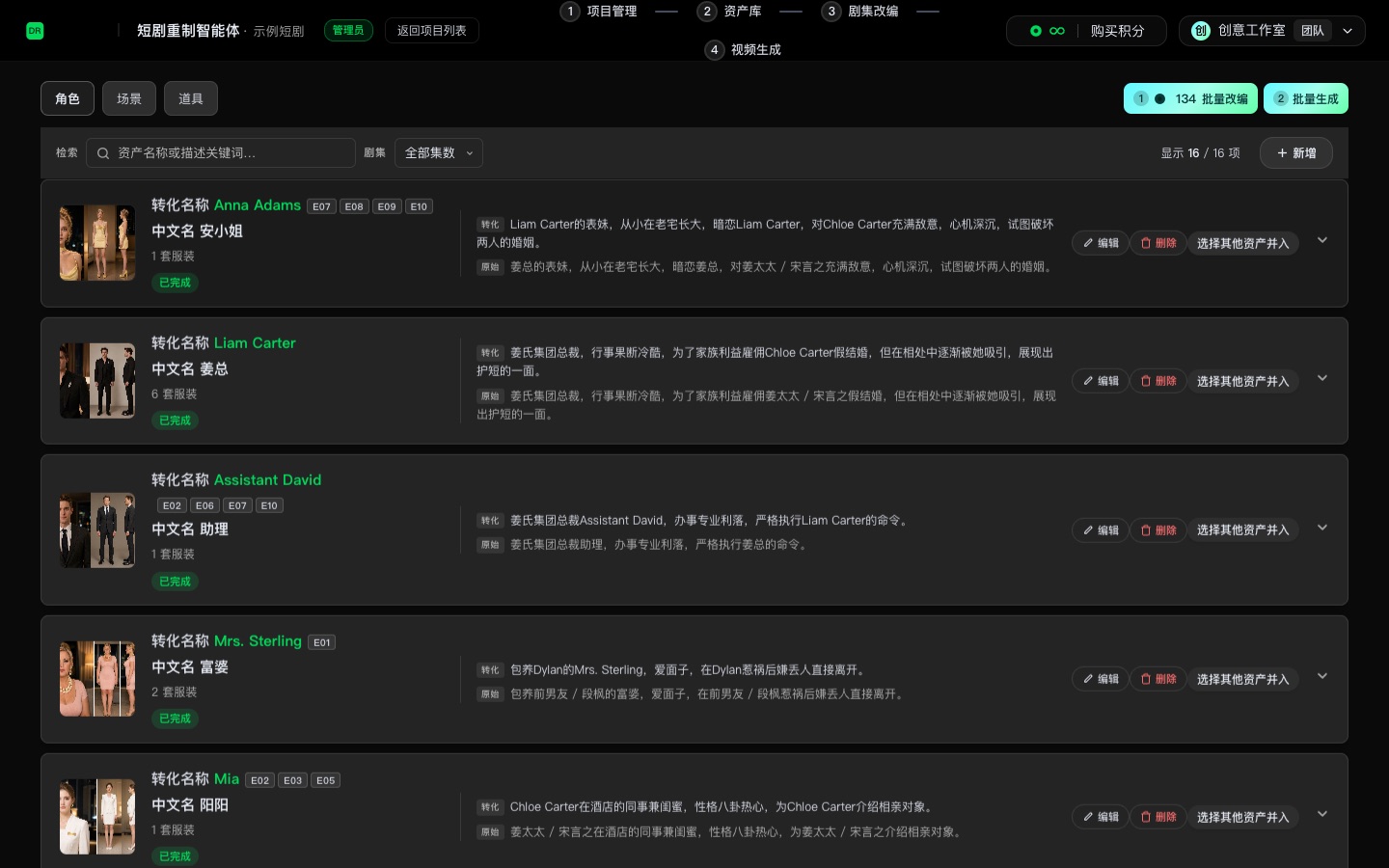The width and height of the screenshot is (1389, 868).
Task: Delete the Assistant David character
Action: pos(1158,530)
